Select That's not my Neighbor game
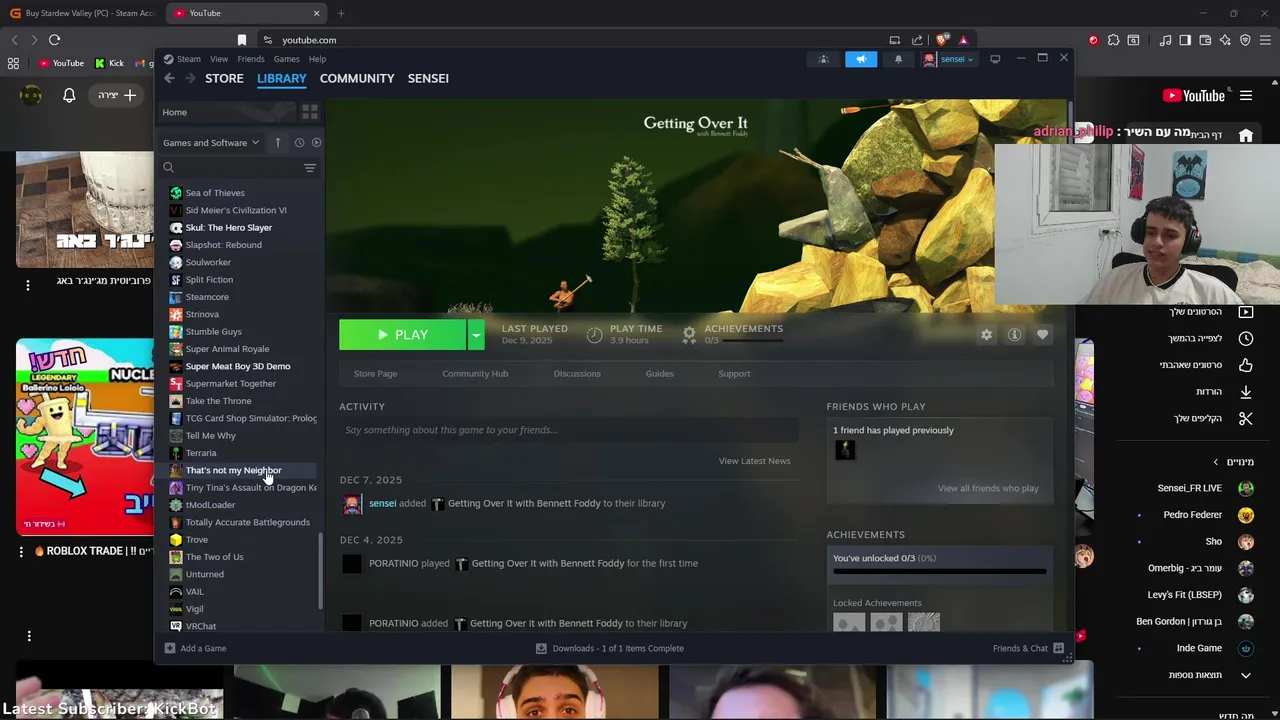 (242, 470)
